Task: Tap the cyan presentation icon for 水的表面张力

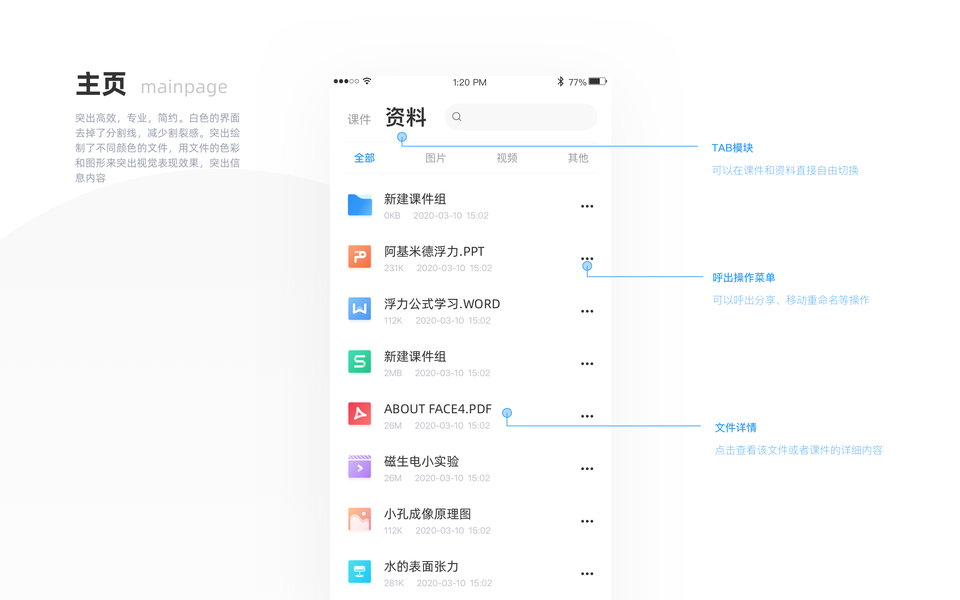Action: [x=359, y=571]
